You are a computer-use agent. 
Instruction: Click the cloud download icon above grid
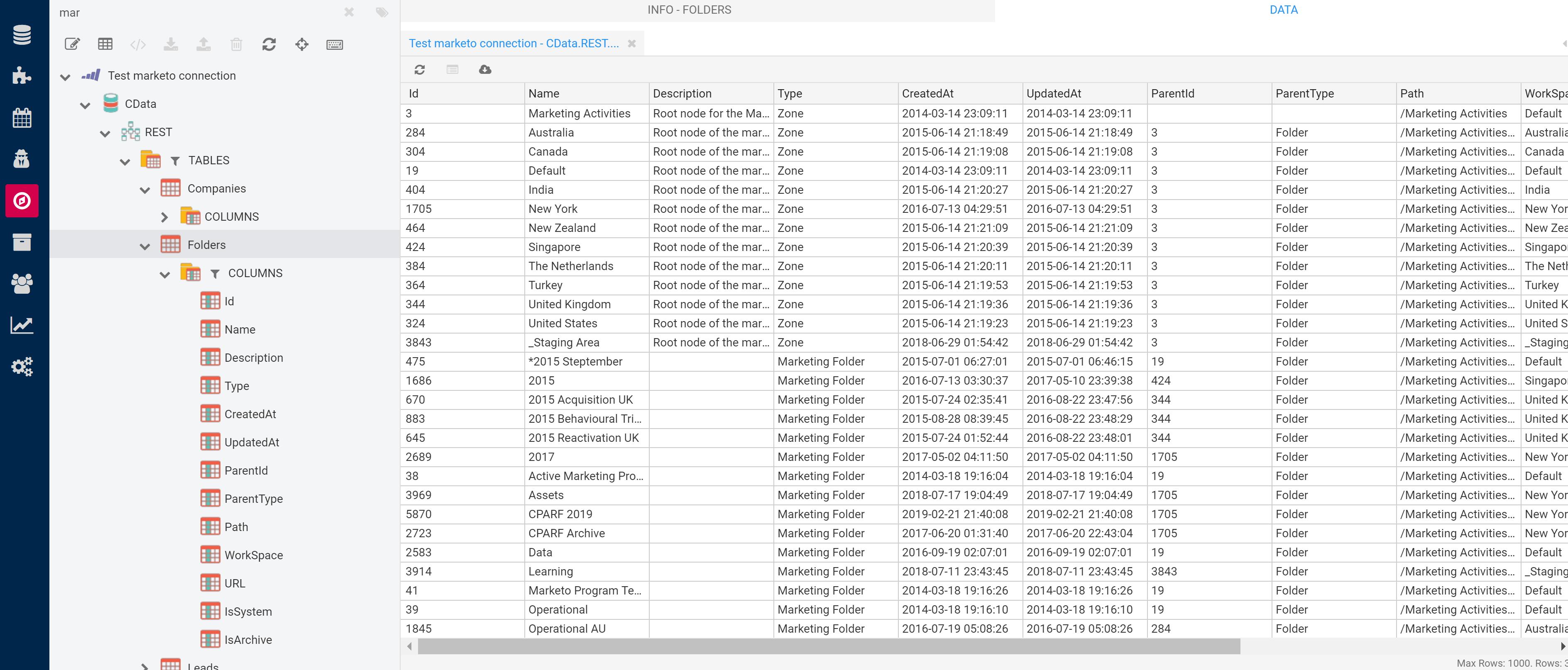[x=485, y=70]
